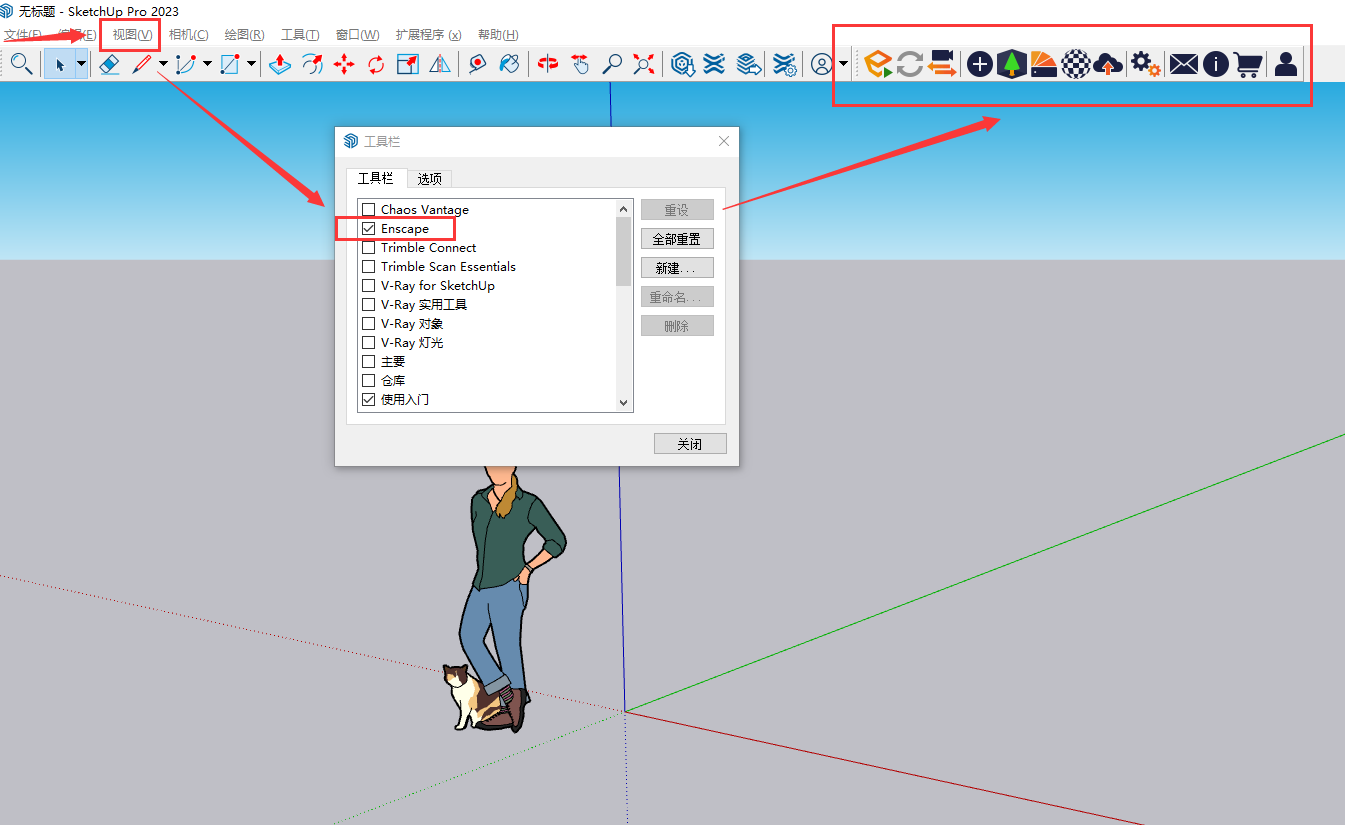Select the Move tool
The height and width of the screenshot is (825, 1345).
coord(344,63)
